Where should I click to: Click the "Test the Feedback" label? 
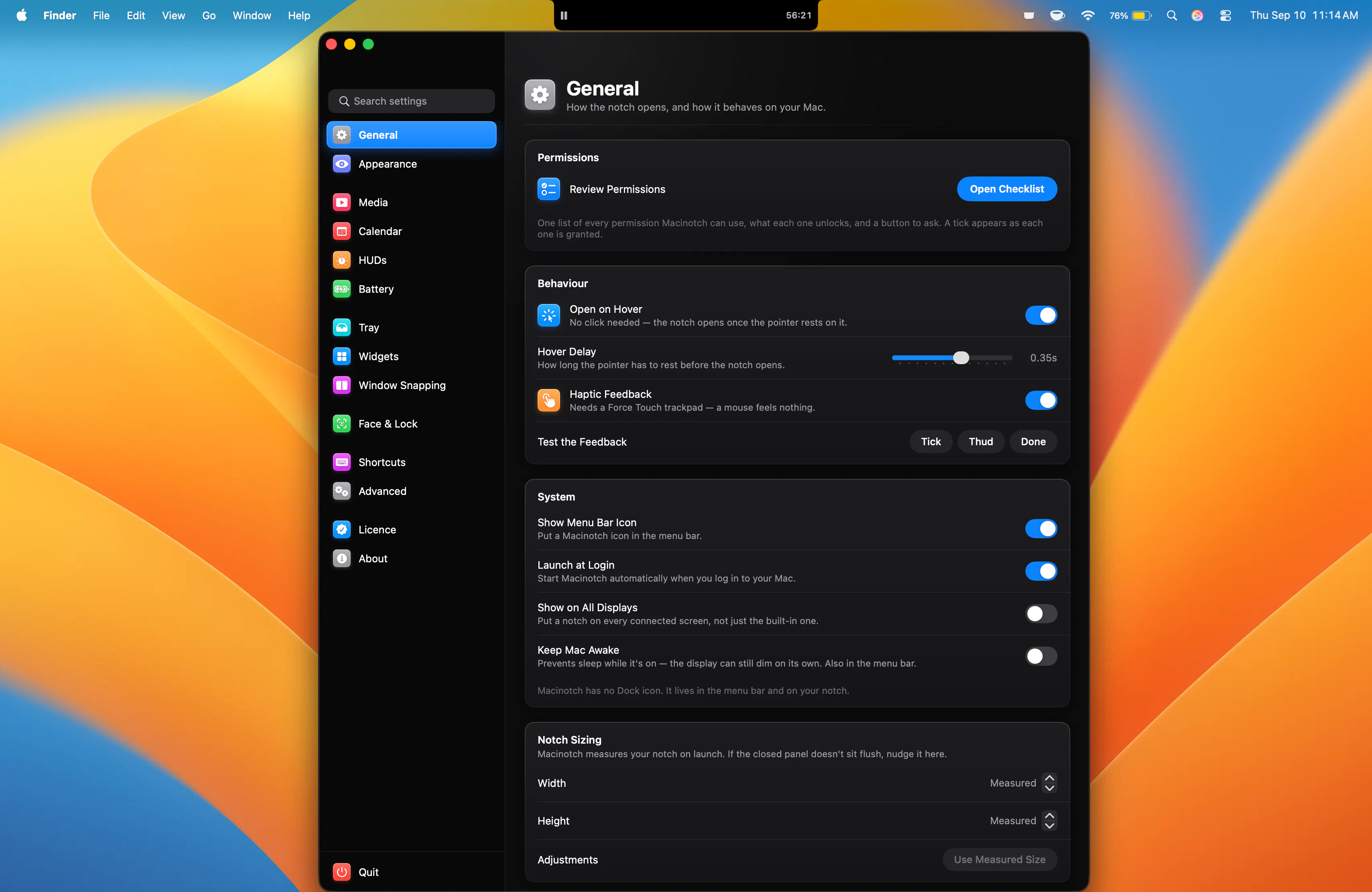click(582, 442)
